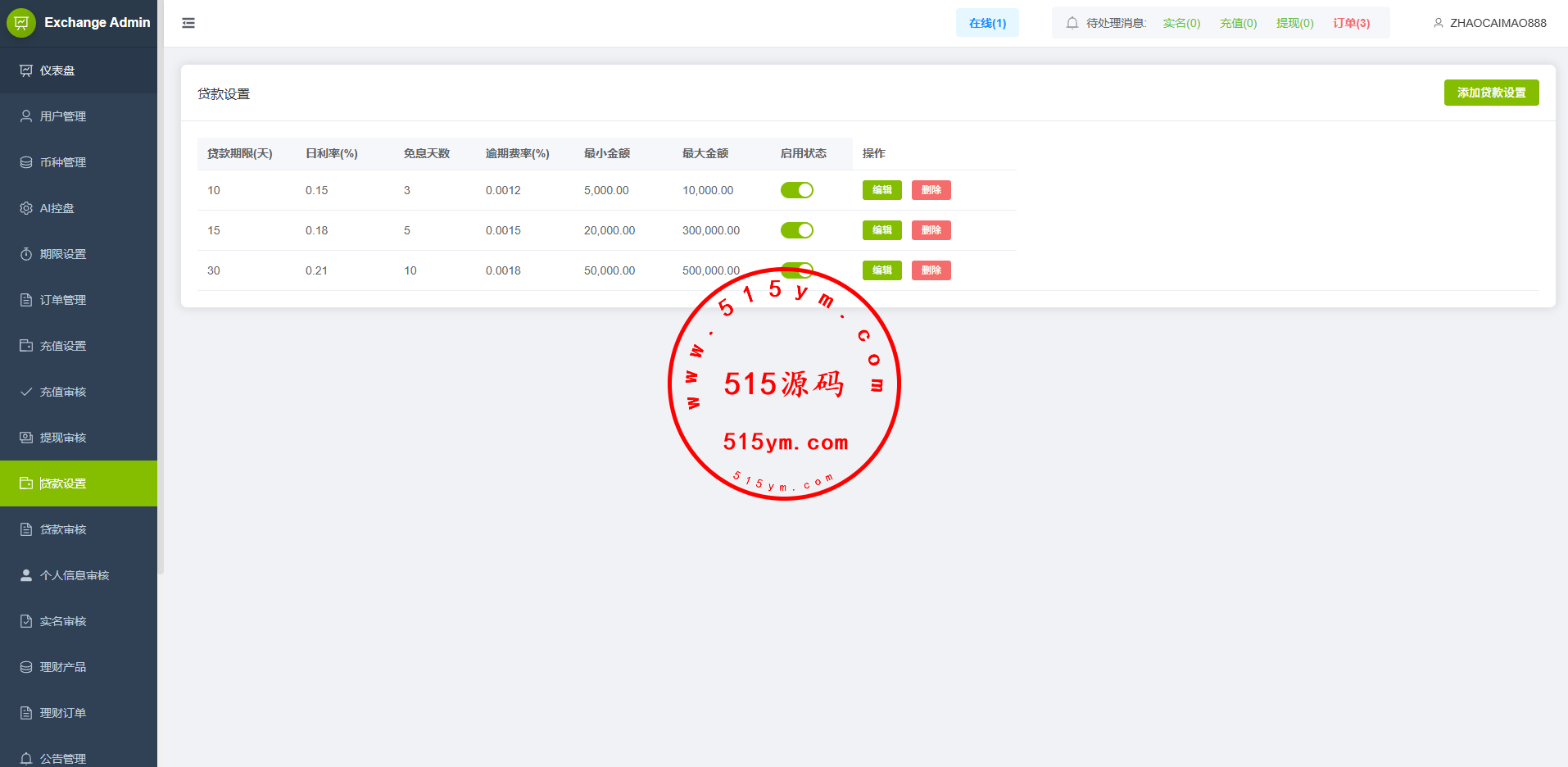Delete the 15-day loan setting row

pyautogui.click(x=931, y=230)
